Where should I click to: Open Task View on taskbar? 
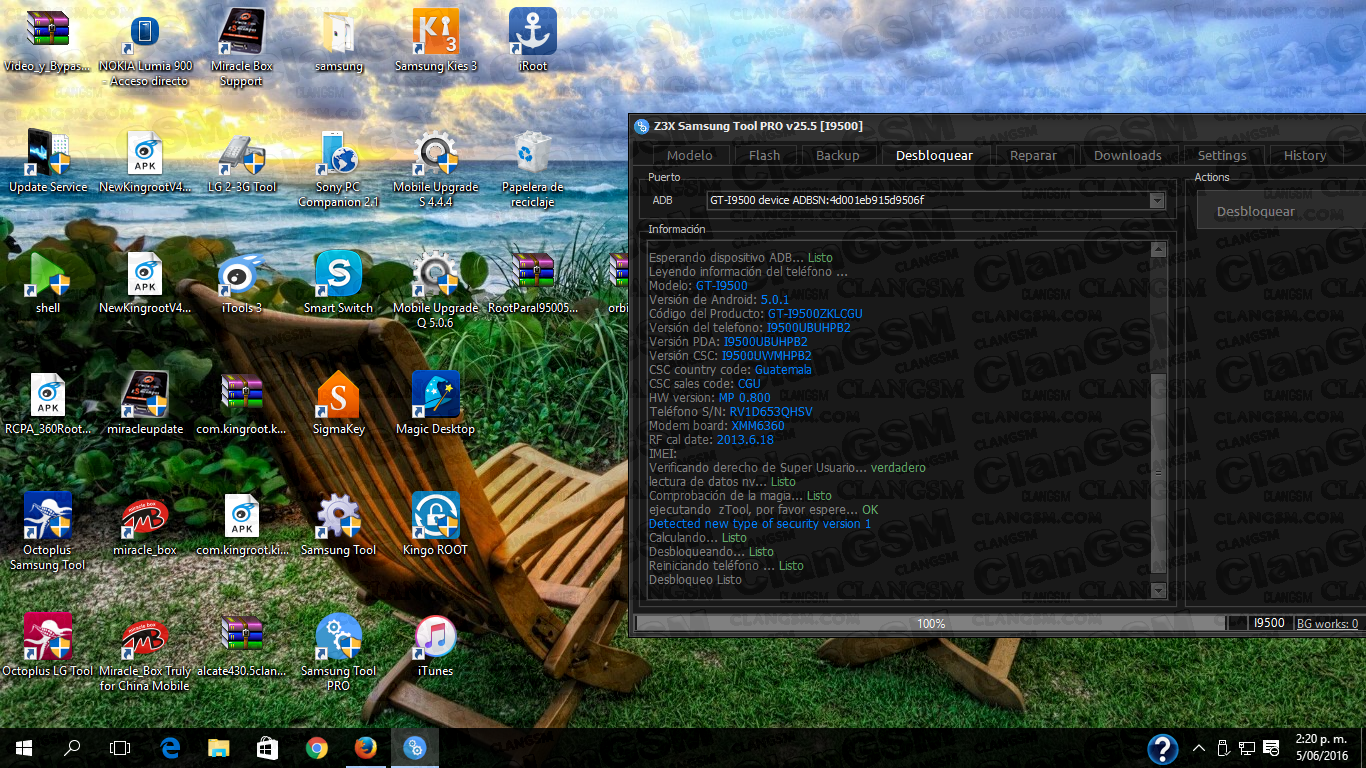click(x=120, y=747)
